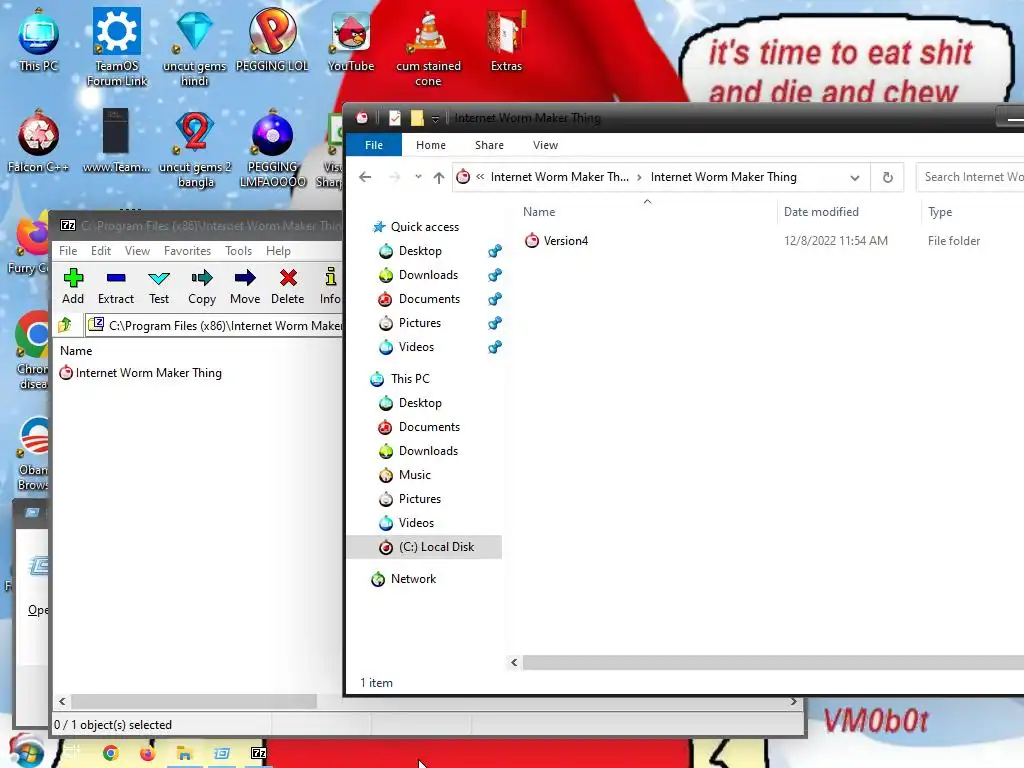1024x768 pixels.
Task: Select Network in navigation pane
Action: pos(413,579)
